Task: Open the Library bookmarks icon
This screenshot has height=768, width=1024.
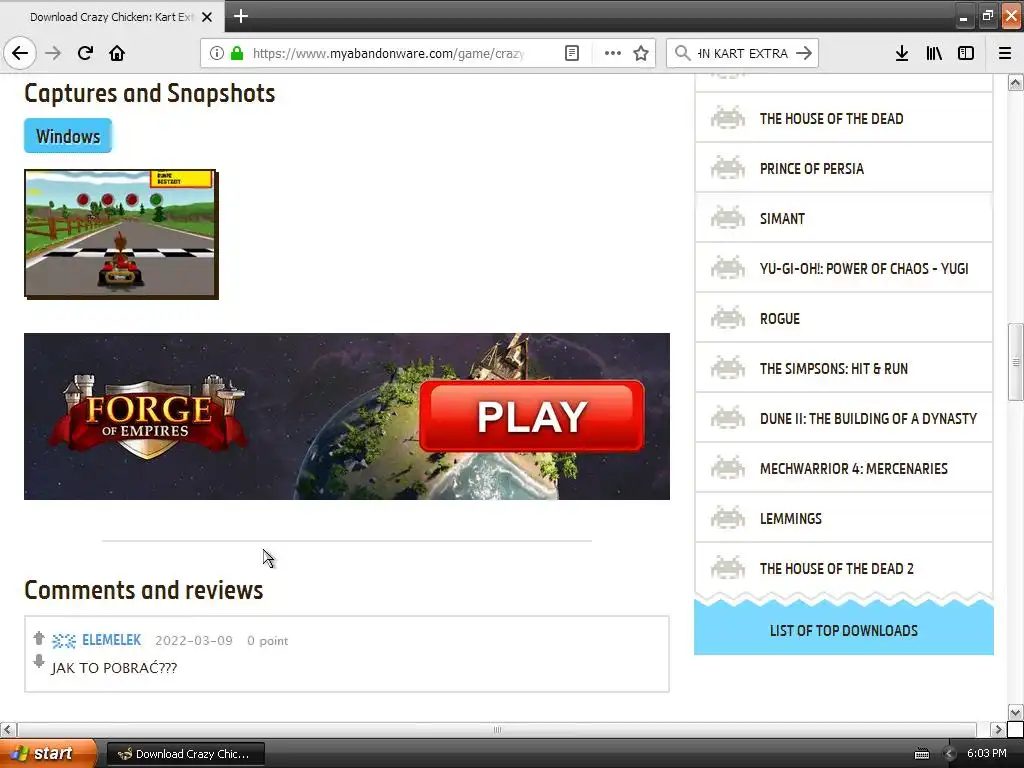Action: point(934,53)
